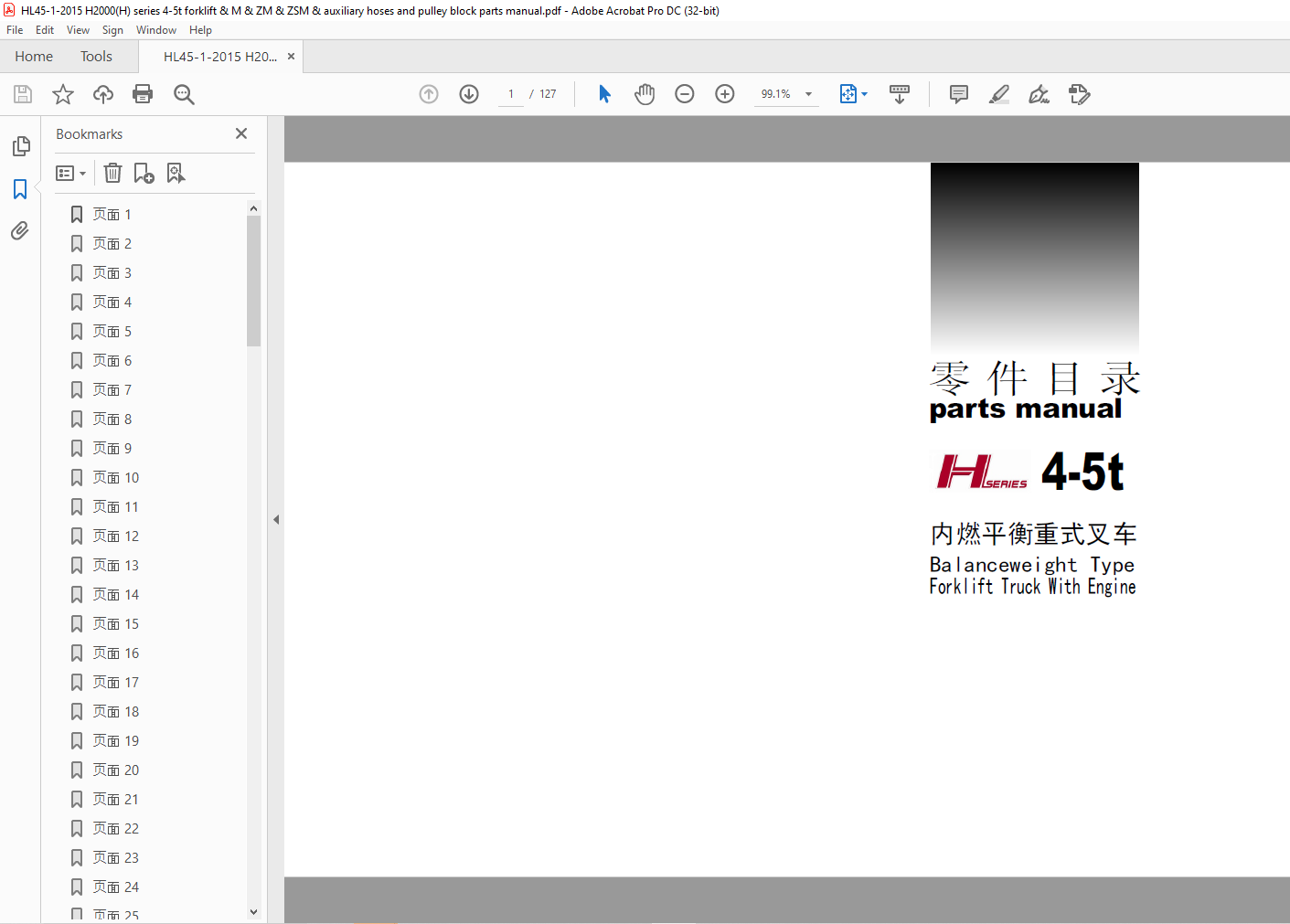Viewport: 1290px width, 924px height.
Task: Select the arrow selection tool
Action: click(604, 94)
